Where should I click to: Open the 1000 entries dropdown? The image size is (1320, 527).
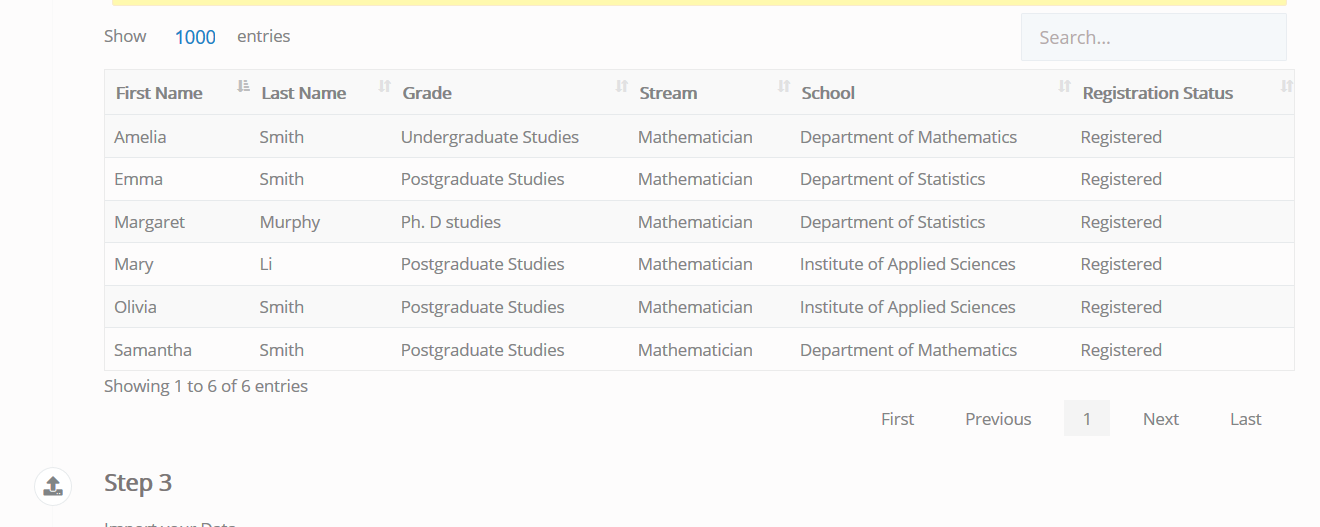pos(195,37)
